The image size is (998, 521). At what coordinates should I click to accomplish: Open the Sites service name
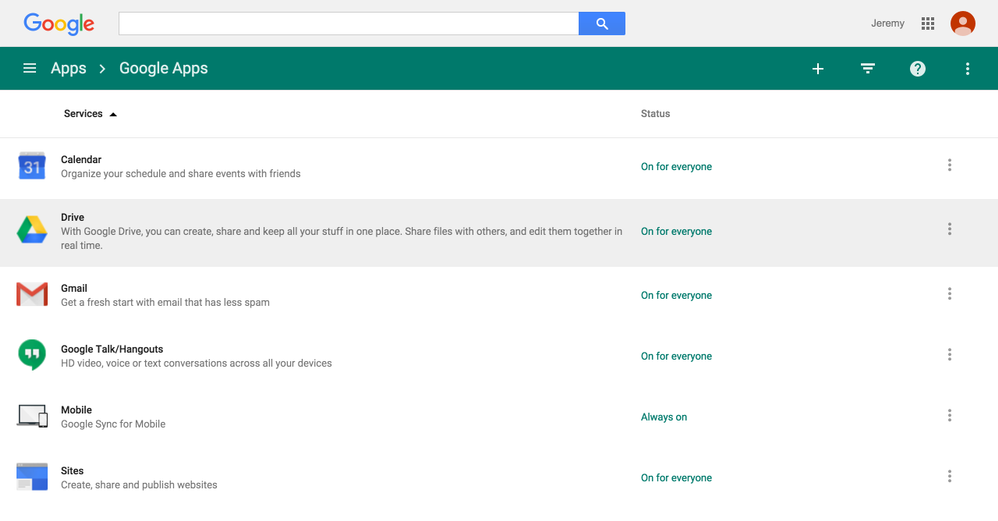(x=72, y=471)
